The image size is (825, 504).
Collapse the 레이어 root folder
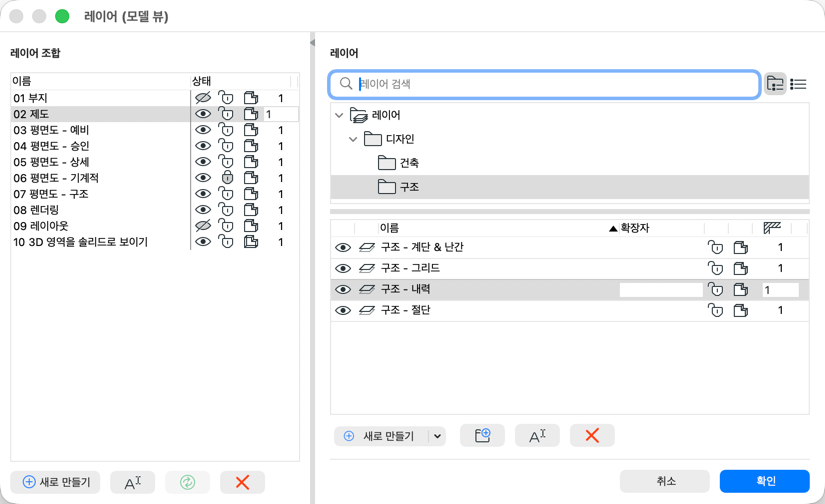pos(339,115)
